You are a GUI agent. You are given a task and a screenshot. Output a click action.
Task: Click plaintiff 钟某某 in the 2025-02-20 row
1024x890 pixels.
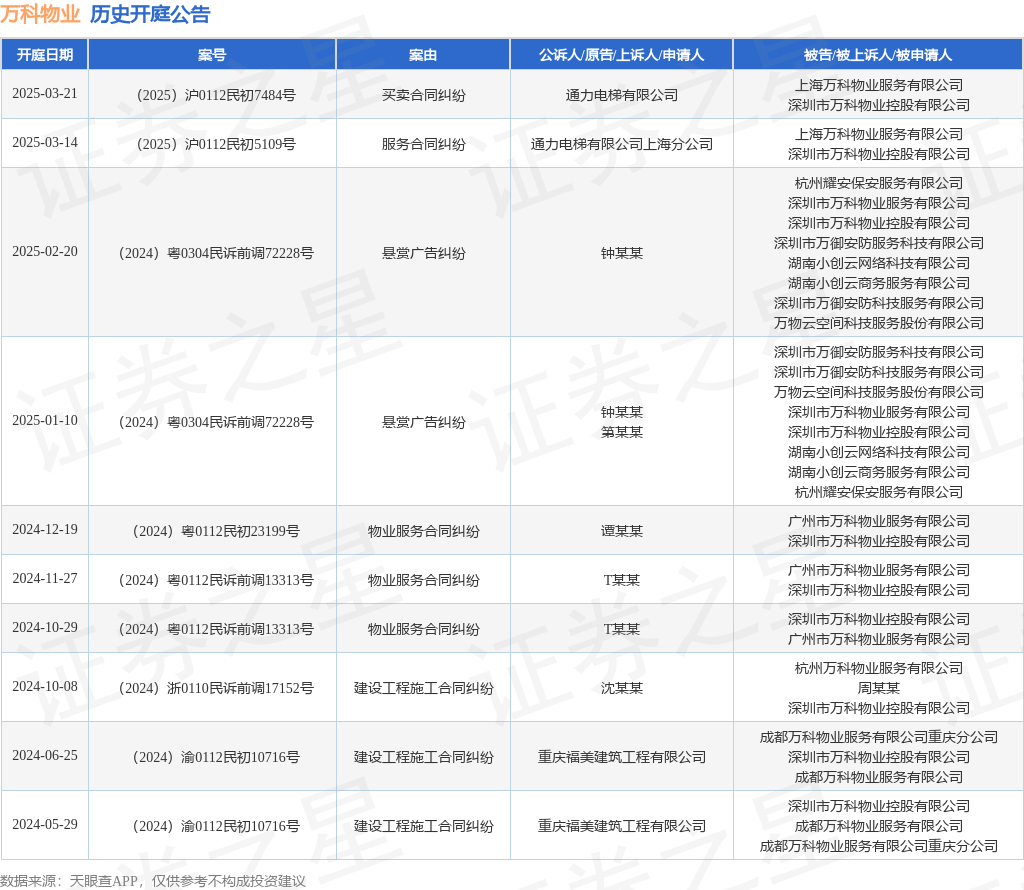tap(622, 253)
